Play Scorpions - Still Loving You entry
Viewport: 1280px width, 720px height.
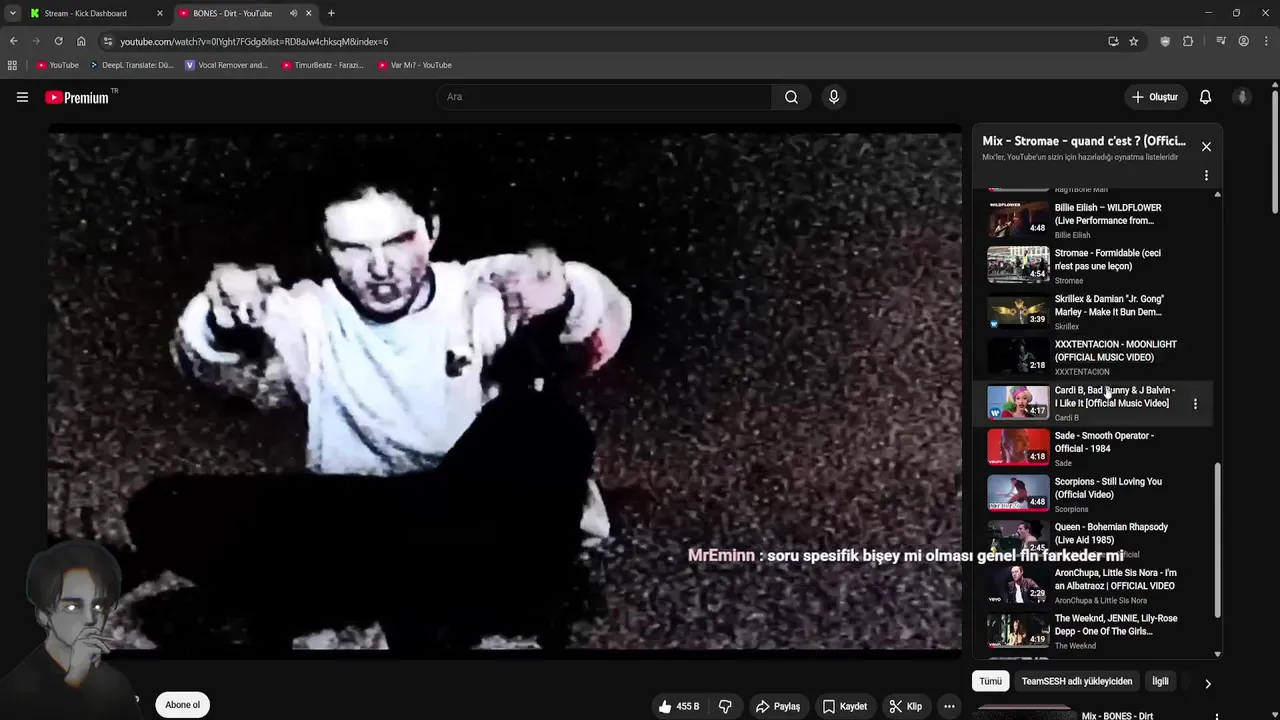pyautogui.click(x=1091, y=493)
